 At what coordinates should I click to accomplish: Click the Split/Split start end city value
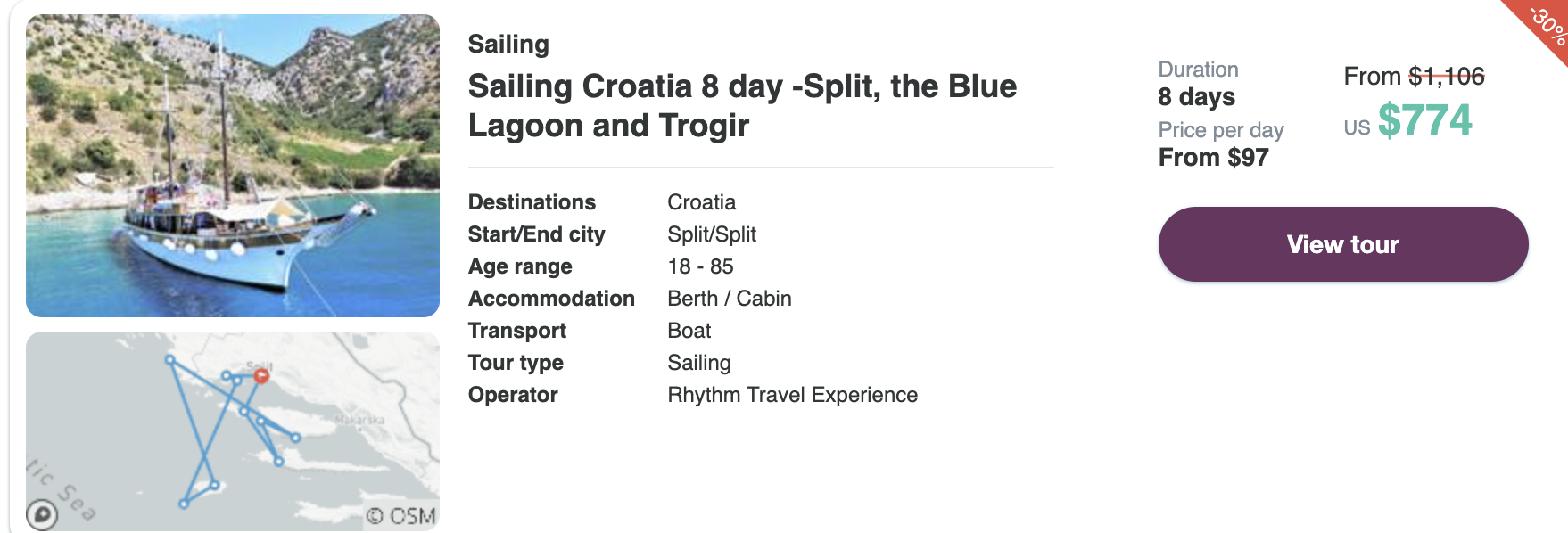712,234
